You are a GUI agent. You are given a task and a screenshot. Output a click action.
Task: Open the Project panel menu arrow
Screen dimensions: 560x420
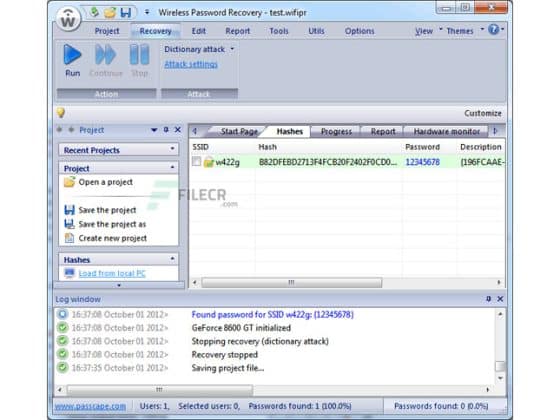coord(154,130)
